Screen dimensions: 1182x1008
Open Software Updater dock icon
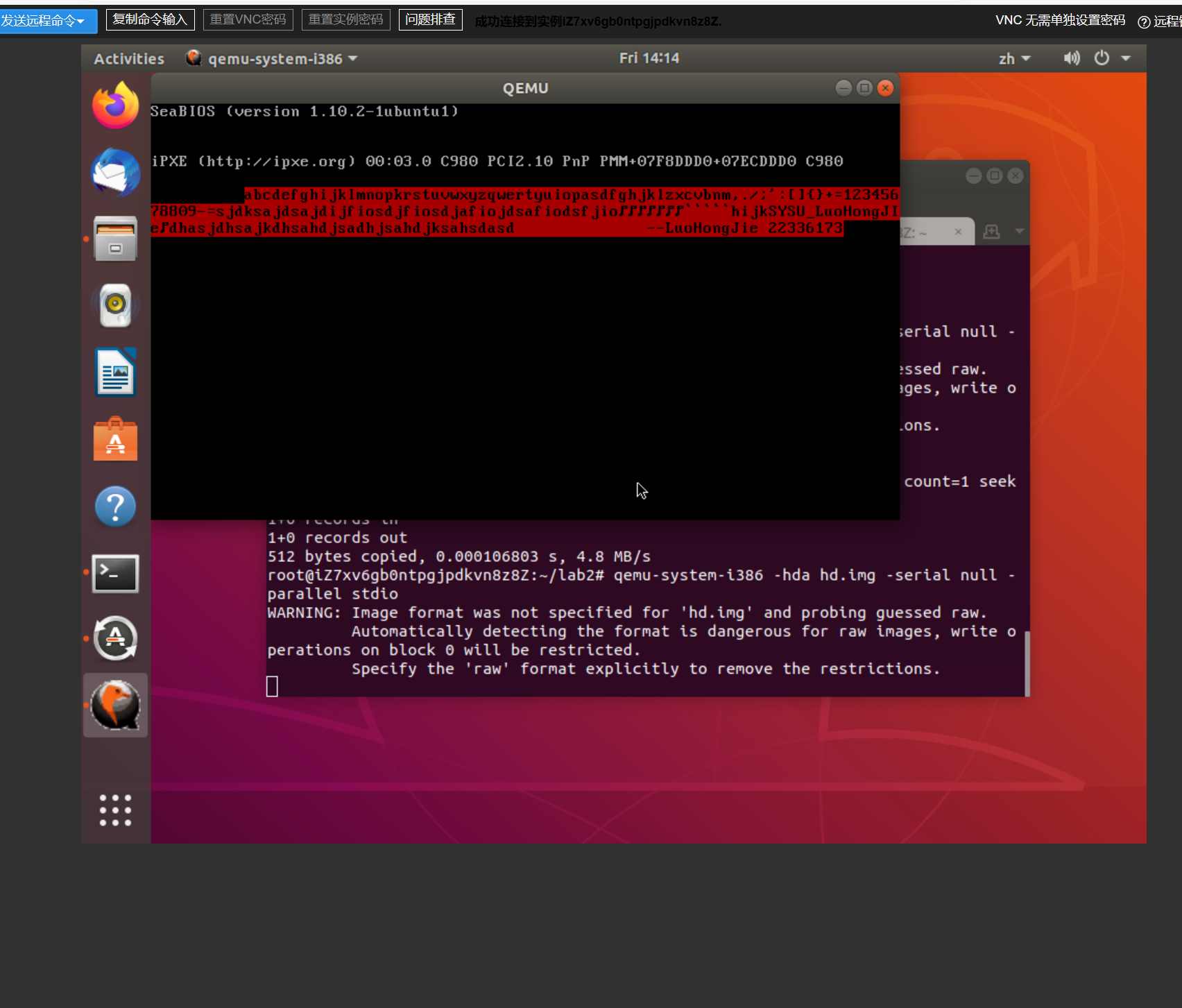(x=115, y=638)
